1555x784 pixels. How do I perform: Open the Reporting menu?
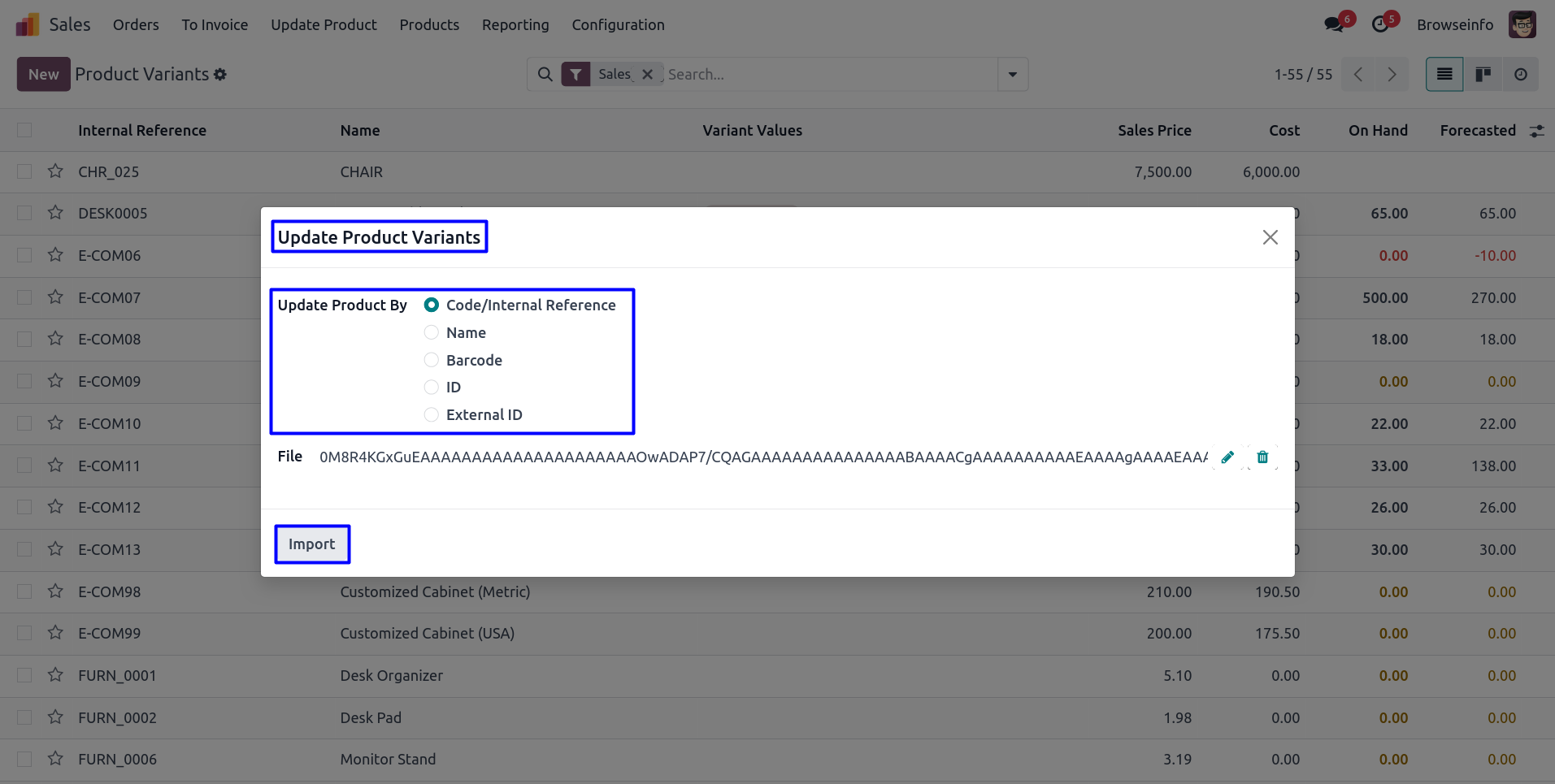click(515, 25)
